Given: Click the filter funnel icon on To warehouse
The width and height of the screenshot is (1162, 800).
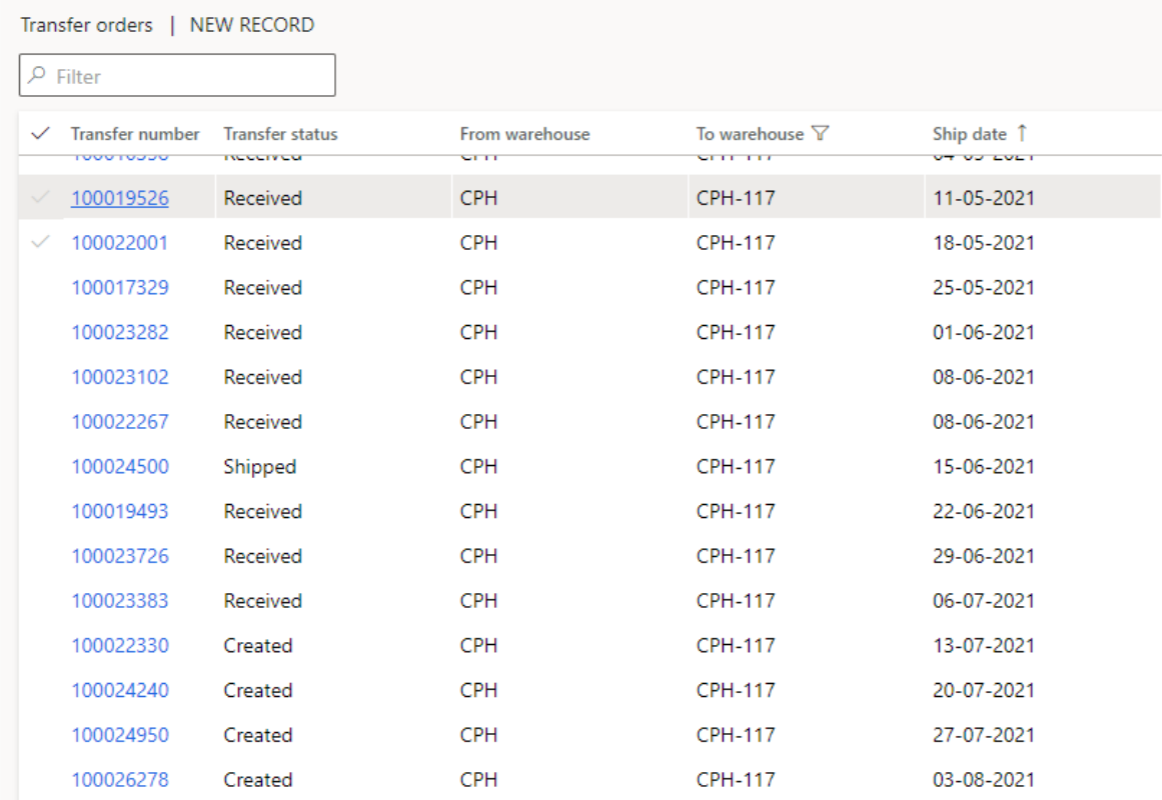Looking at the screenshot, I should pos(820,134).
